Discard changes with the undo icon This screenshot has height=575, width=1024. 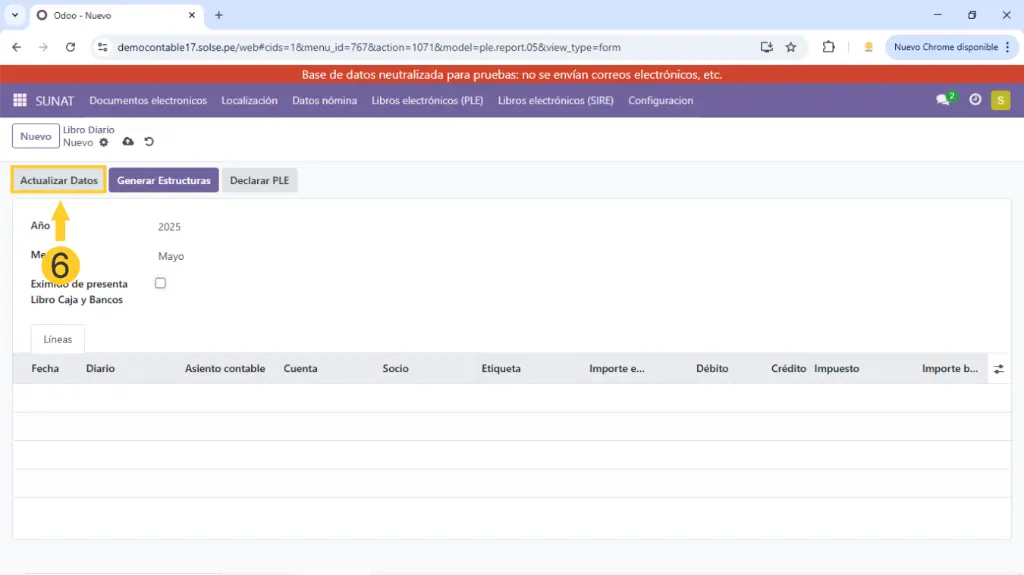pyautogui.click(x=149, y=143)
